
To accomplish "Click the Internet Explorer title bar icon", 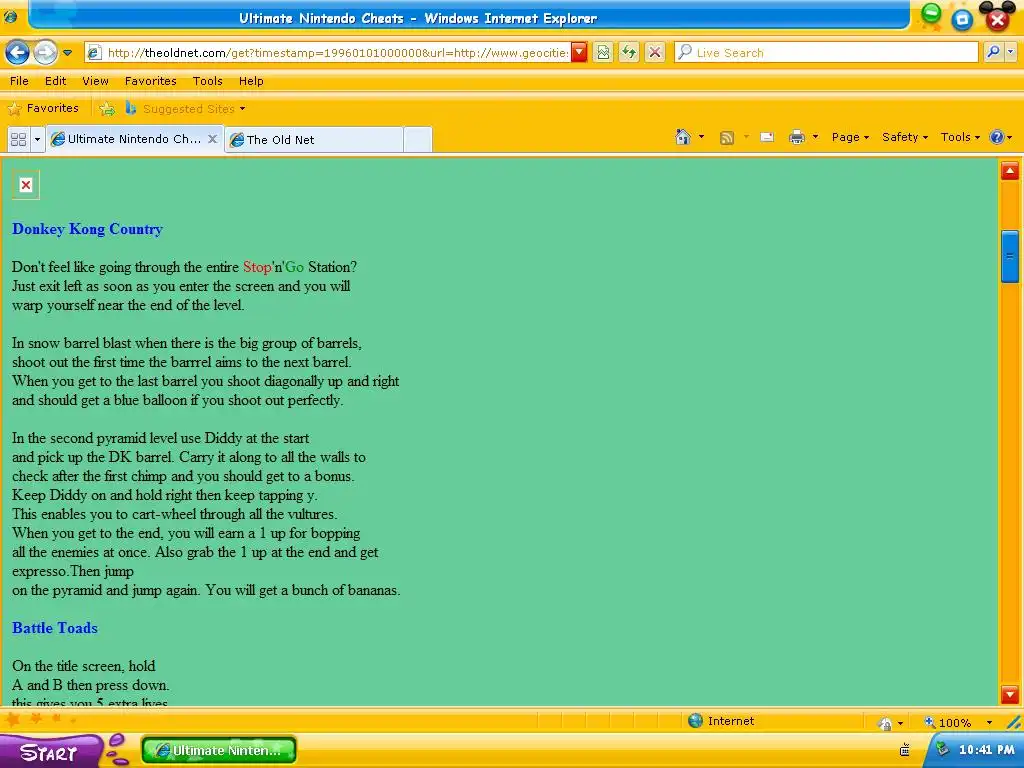I will [x=10, y=18].
